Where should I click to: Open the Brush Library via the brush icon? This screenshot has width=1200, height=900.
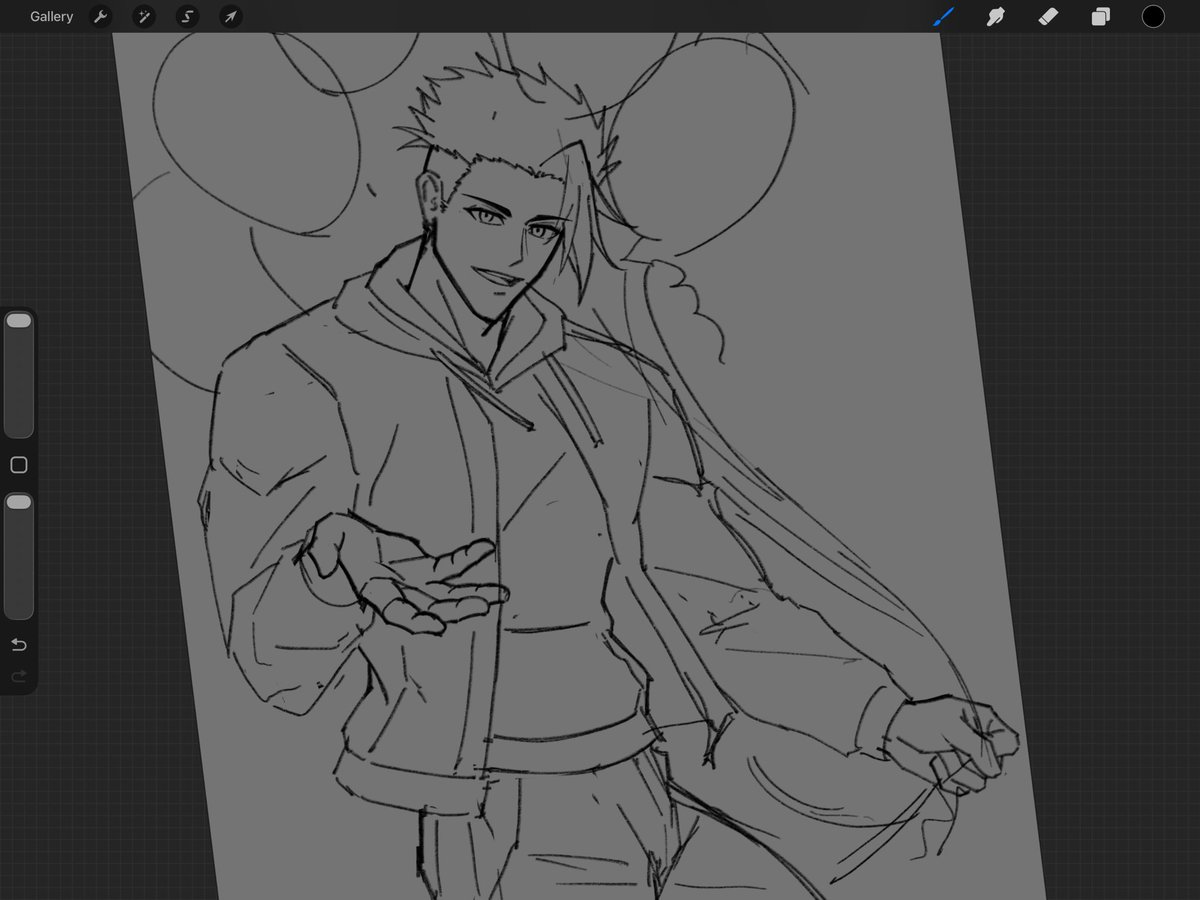[x=943, y=16]
